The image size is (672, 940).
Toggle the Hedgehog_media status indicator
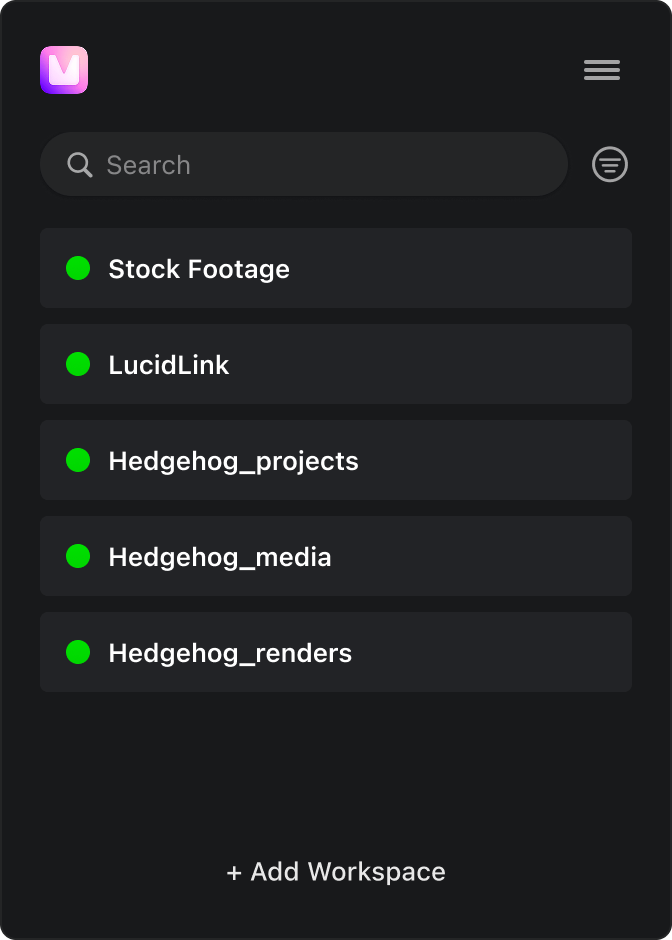78,556
